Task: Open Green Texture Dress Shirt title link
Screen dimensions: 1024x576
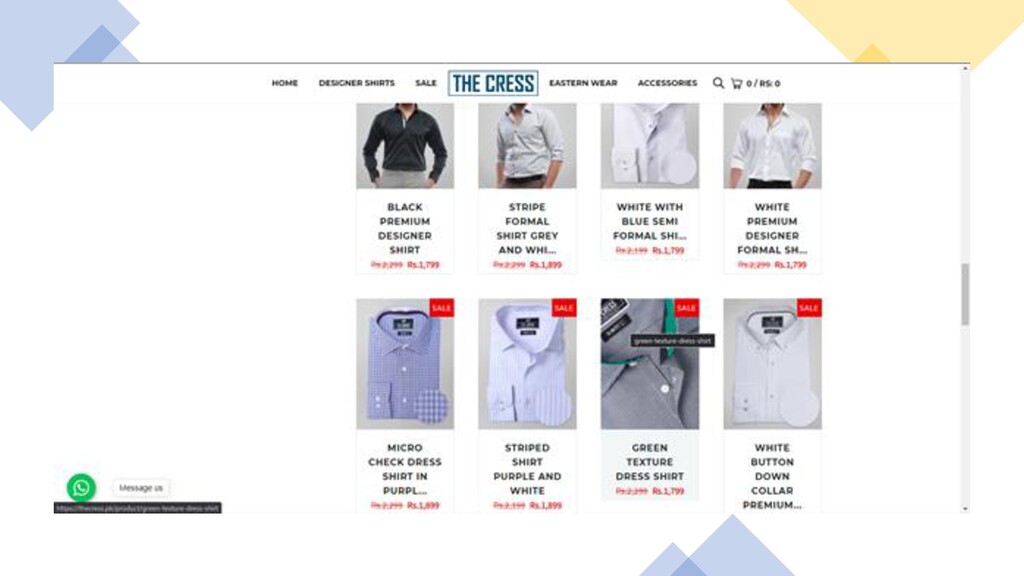Action: pos(650,462)
